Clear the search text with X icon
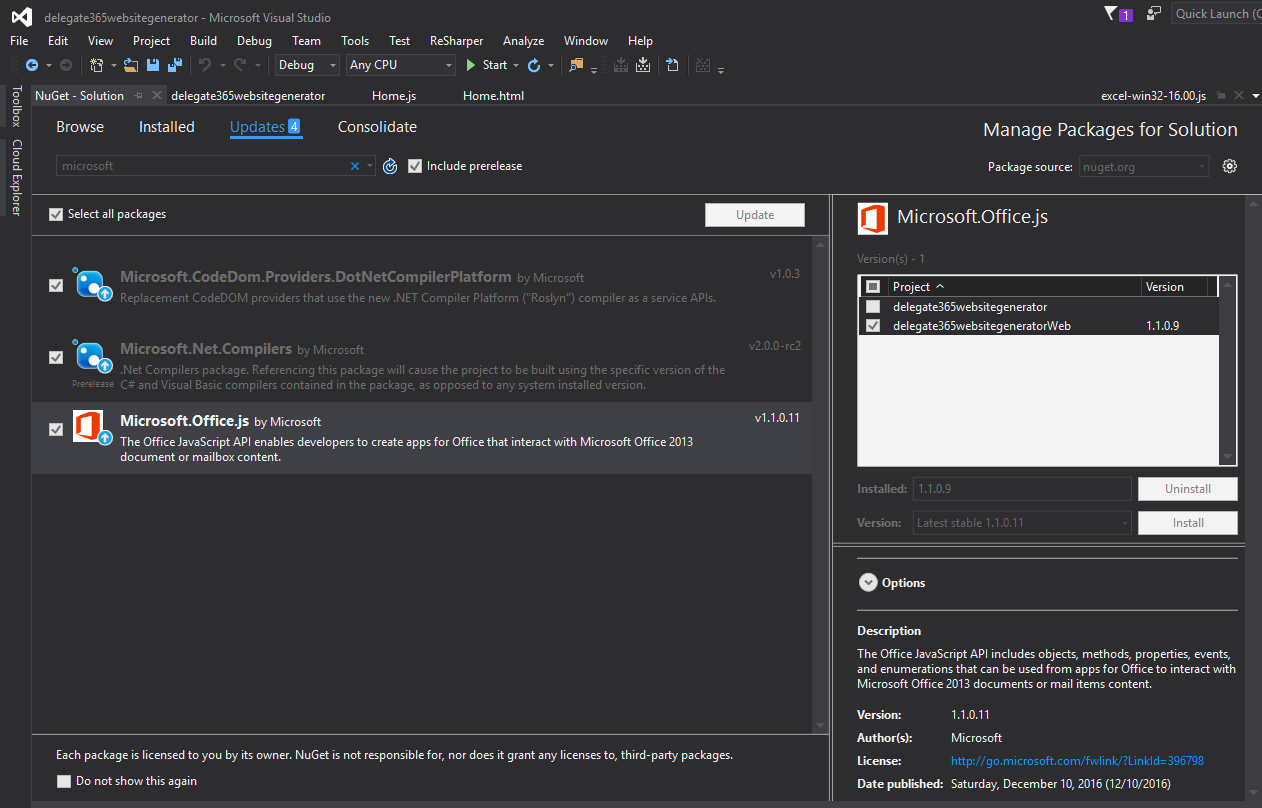The image size is (1262, 808). (354, 166)
